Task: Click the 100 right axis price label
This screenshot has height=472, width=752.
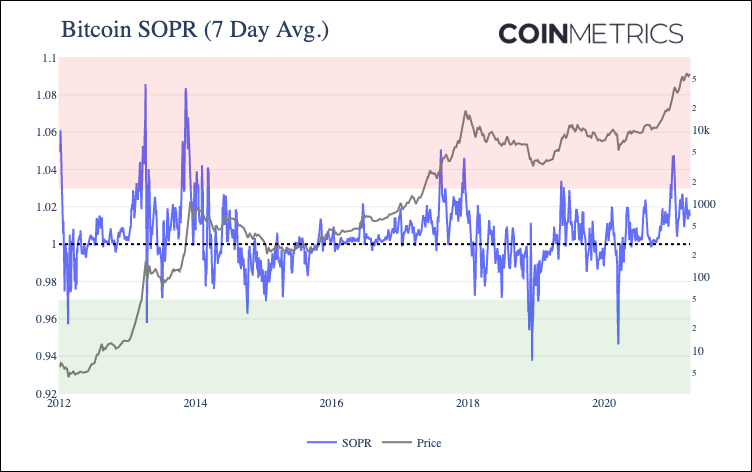Action: (701, 277)
